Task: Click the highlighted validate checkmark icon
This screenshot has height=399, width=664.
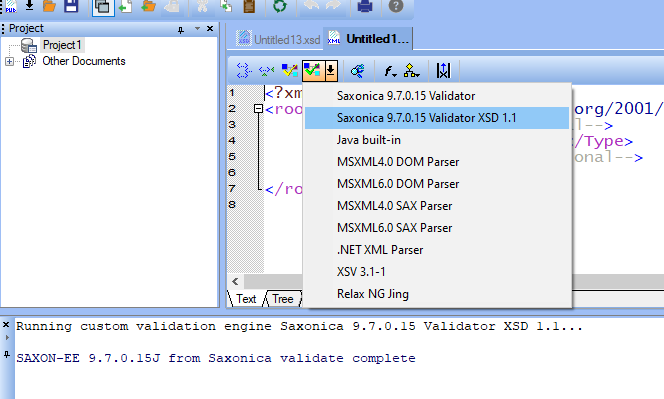Action: click(313, 70)
